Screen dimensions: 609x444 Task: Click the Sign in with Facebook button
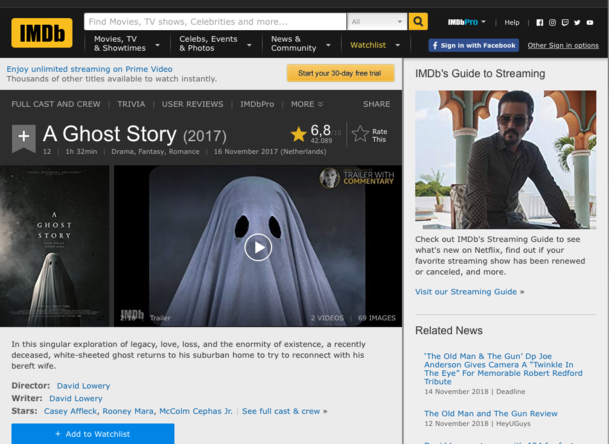click(473, 45)
